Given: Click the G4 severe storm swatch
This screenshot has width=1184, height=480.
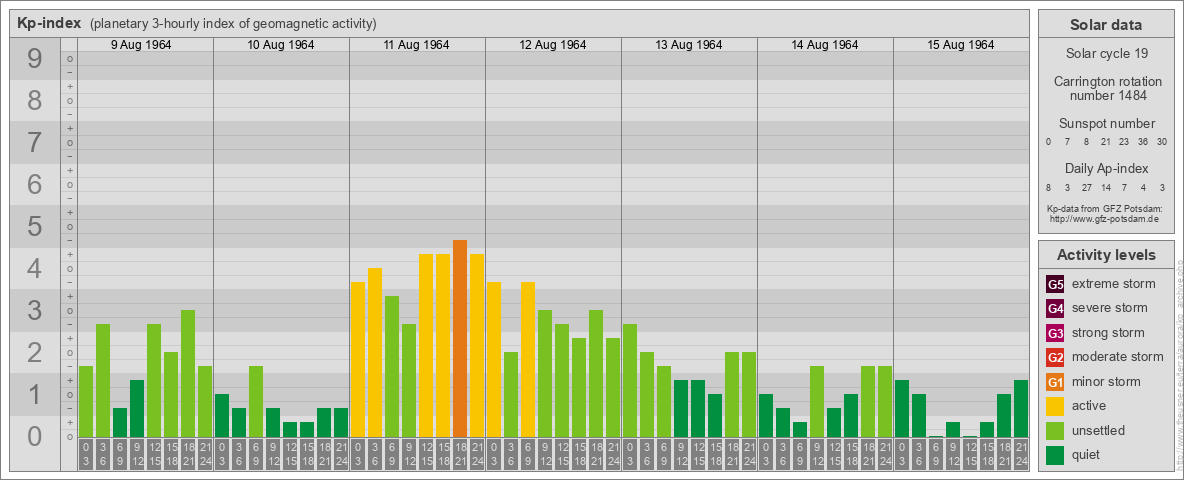Looking at the screenshot, I should 1055,308.
